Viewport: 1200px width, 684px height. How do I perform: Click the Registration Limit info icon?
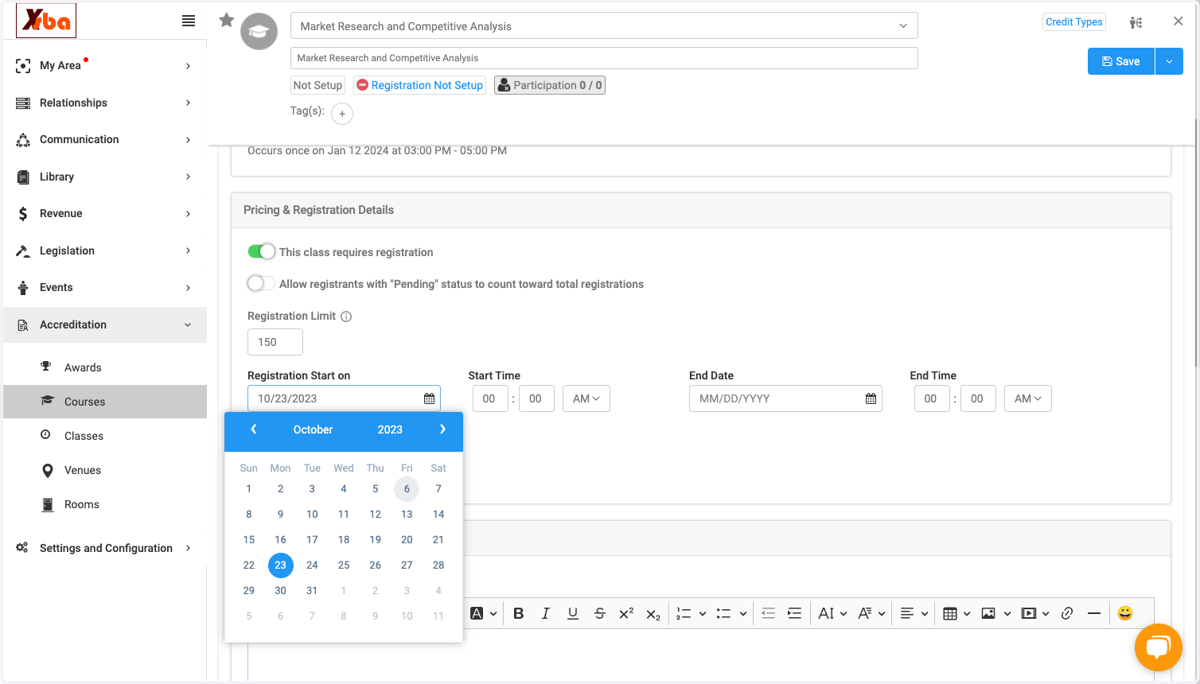click(346, 316)
